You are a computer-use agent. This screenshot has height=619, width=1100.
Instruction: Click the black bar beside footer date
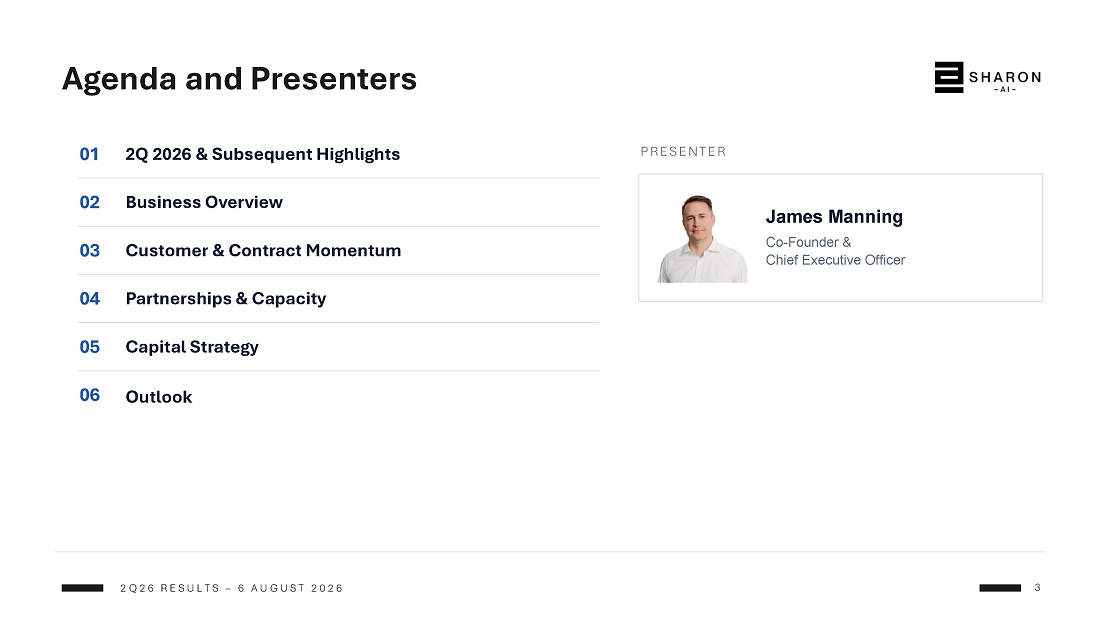click(82, 588)
